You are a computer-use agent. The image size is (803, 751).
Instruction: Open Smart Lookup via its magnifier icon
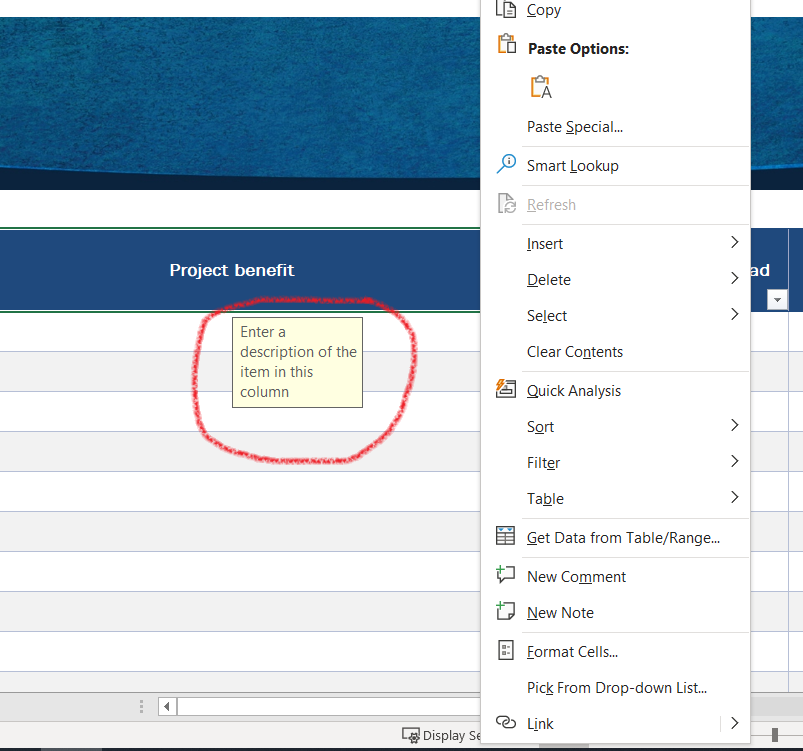(506, 162)
